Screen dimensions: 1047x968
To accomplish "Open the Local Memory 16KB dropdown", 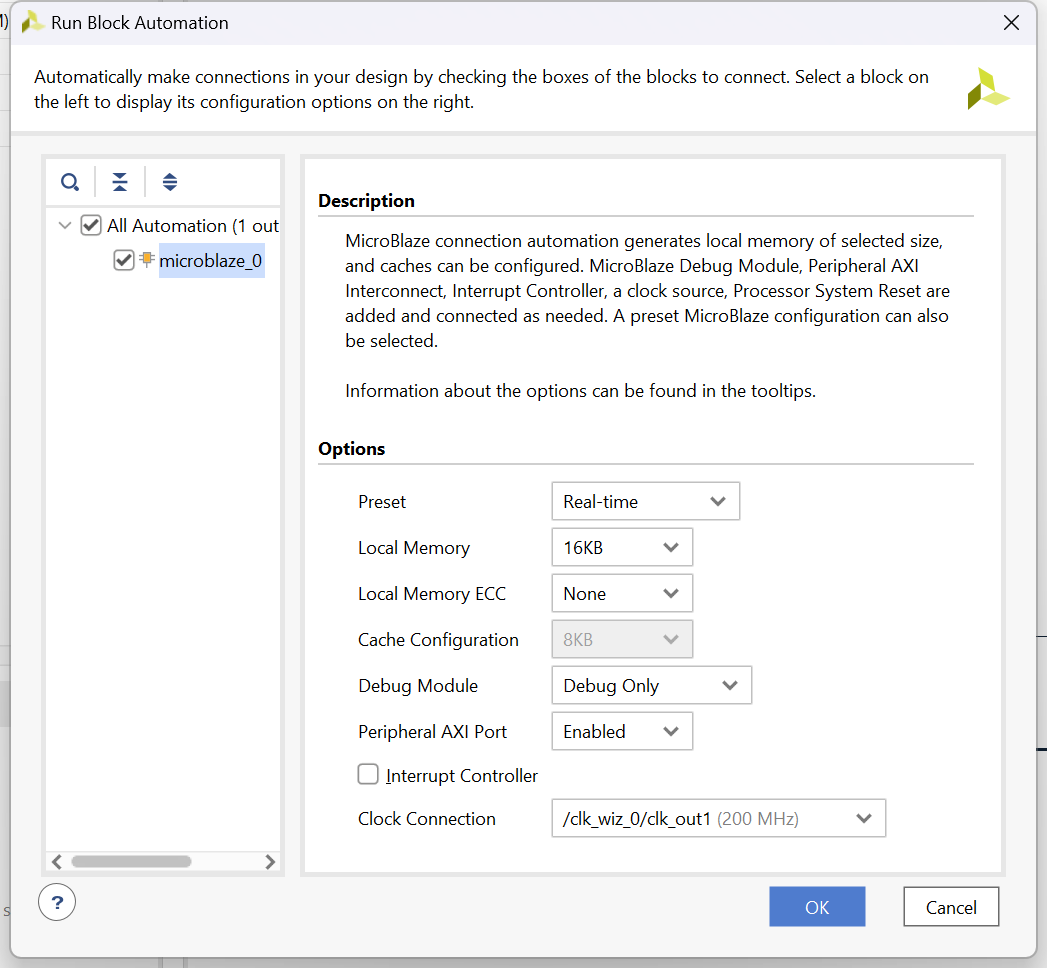I will (x=622, y=547).
